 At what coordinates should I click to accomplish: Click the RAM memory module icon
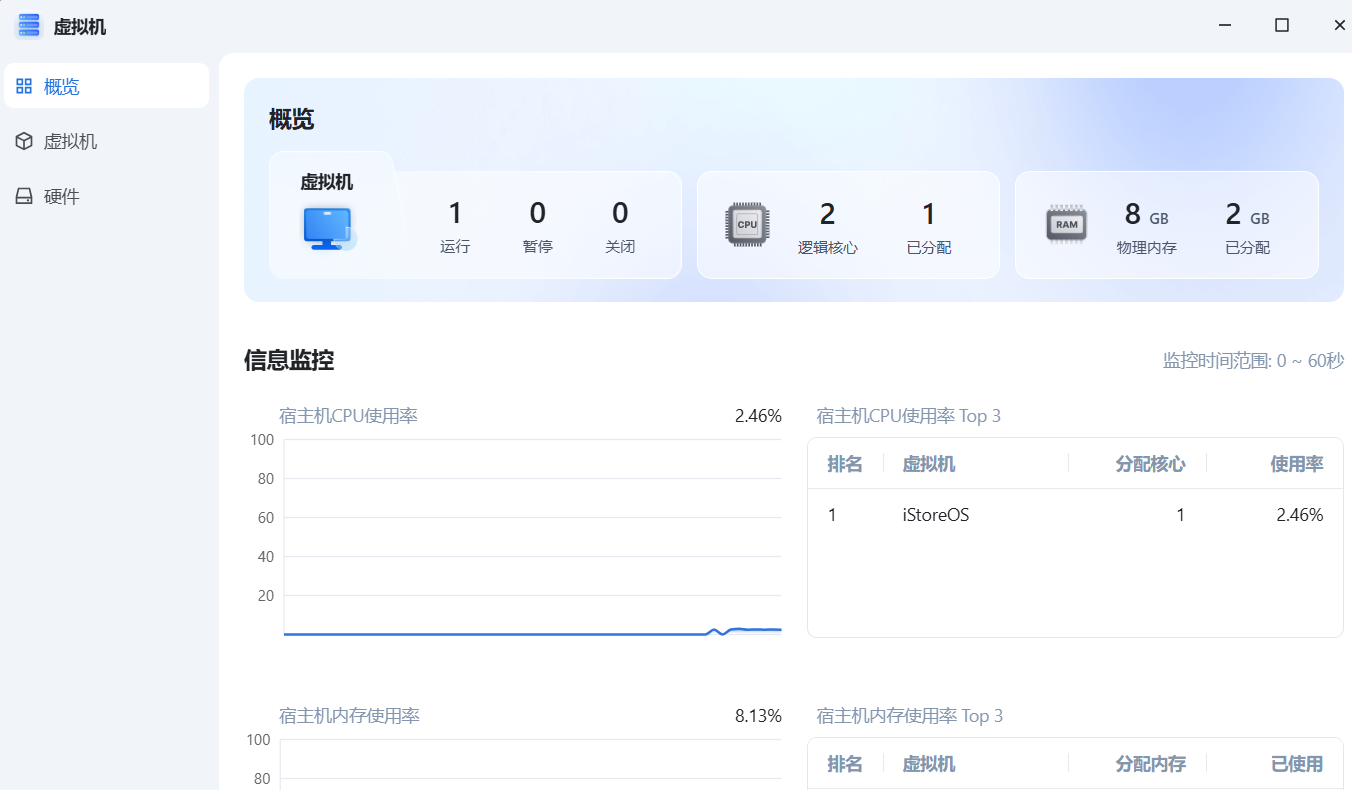[x=1066, y=224]
